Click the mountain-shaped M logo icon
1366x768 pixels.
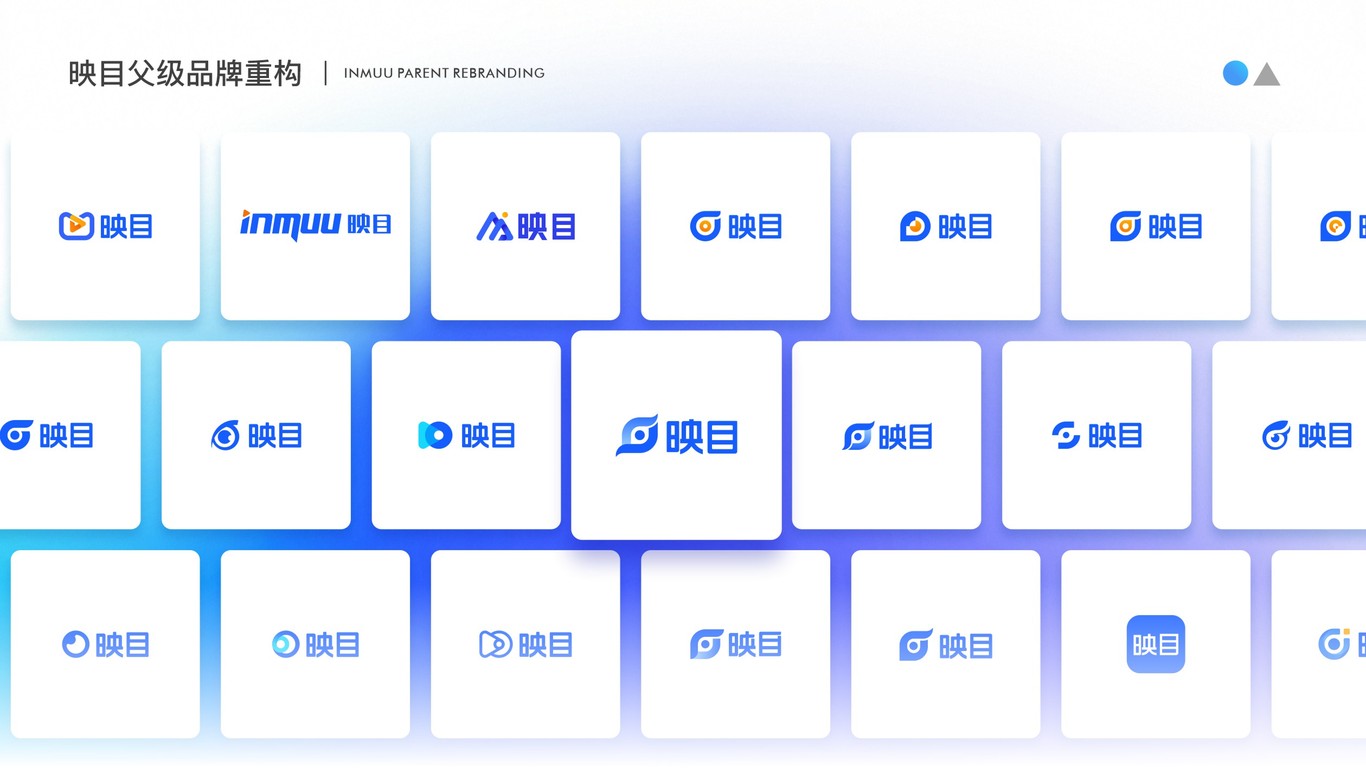[x=494, y=227]
